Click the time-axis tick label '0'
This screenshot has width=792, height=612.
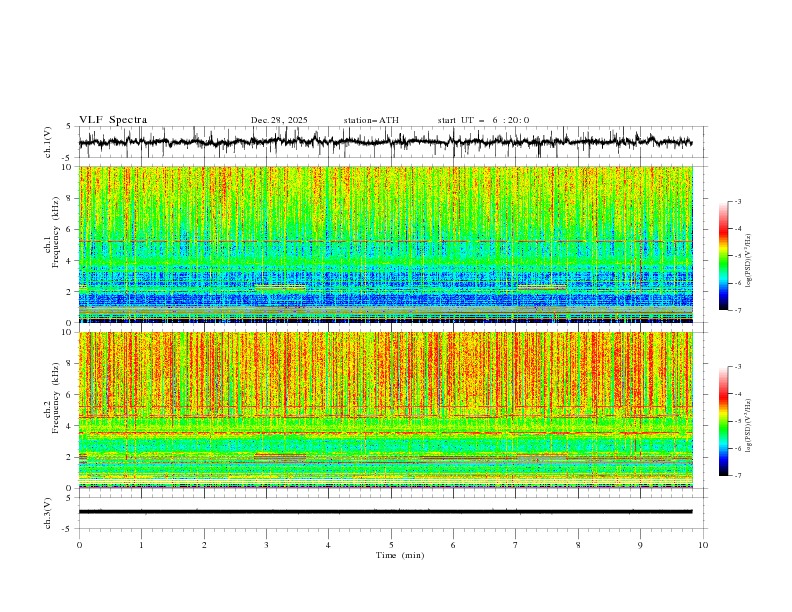pos(79,545)
